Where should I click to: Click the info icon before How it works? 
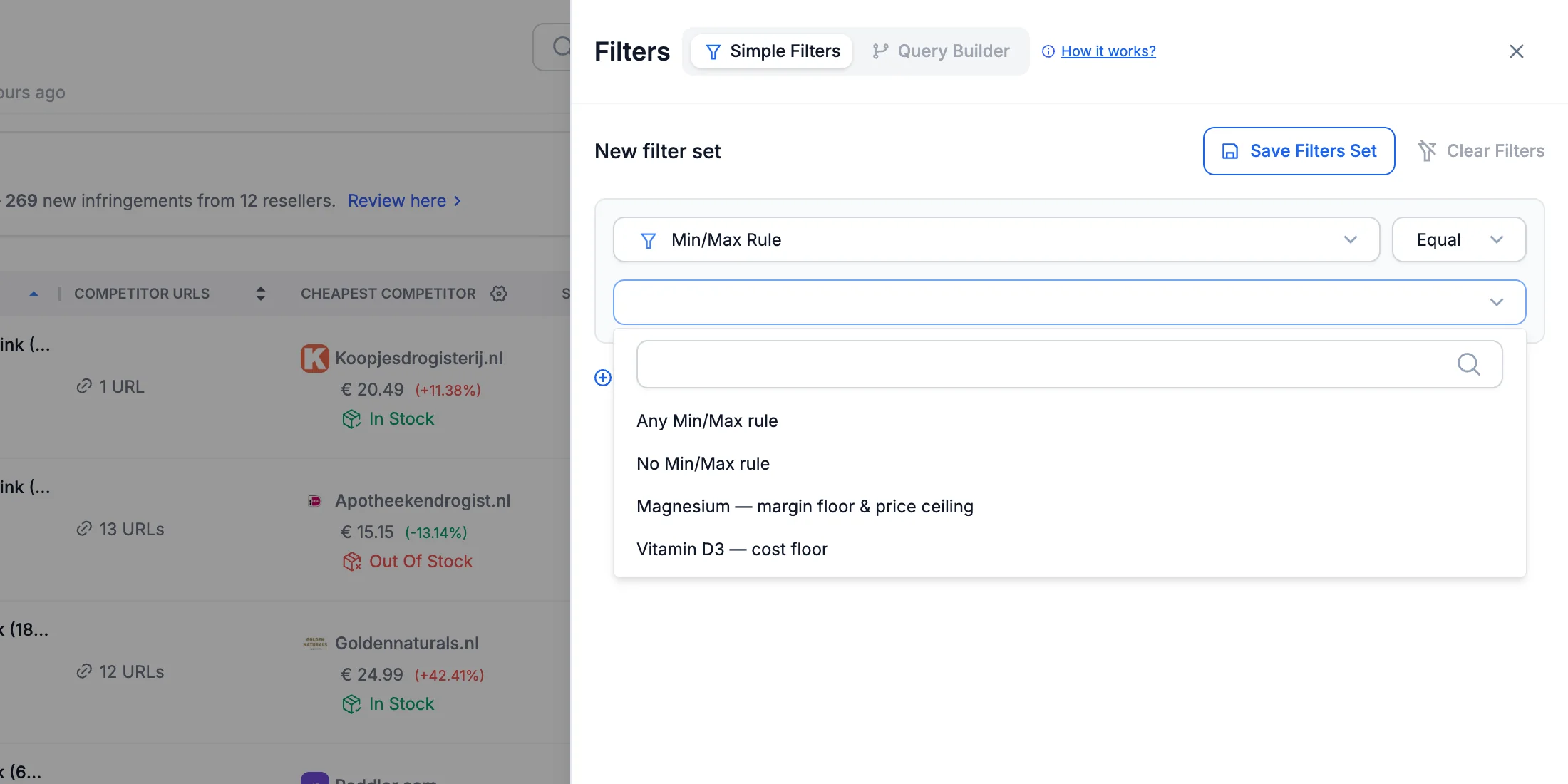pyautogui.click(x=1048, y=51)
